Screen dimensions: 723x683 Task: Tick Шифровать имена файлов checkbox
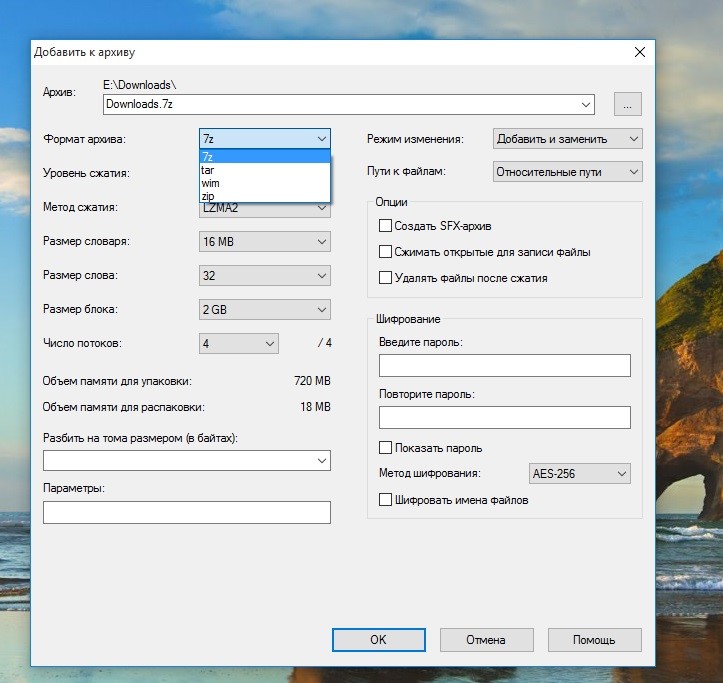tap(386, 500)
